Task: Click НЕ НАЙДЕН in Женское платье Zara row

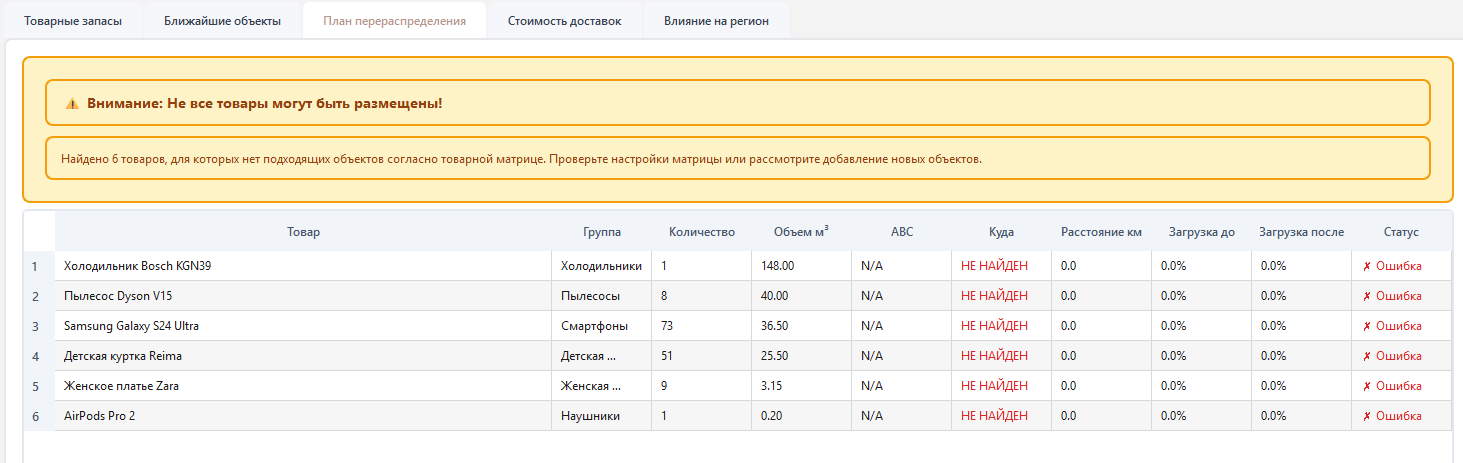Action: [994, 386]
